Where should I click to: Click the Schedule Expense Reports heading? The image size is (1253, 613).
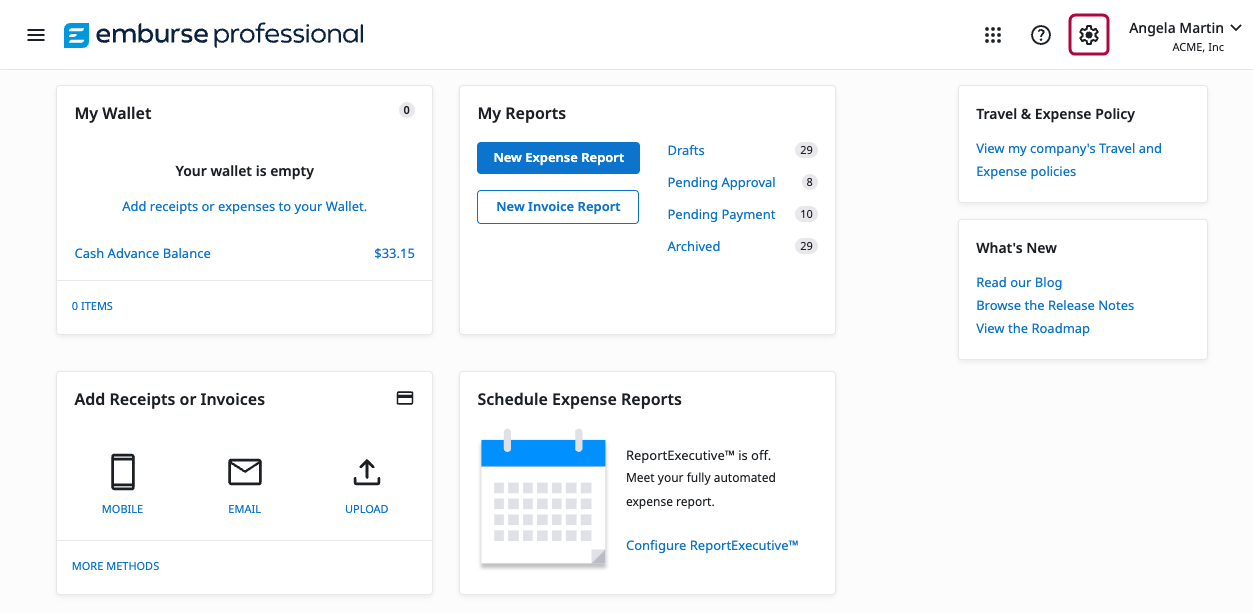click(580, 399)
